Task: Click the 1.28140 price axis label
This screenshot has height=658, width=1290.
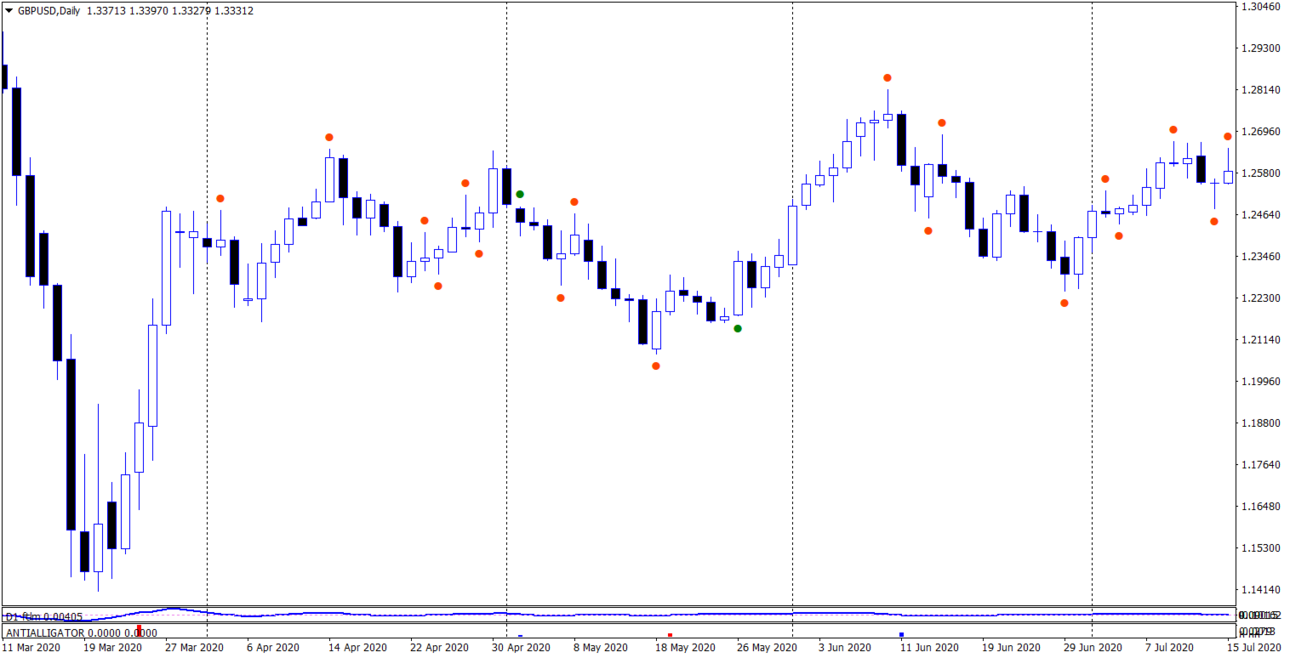Action: pos(1261,90)
